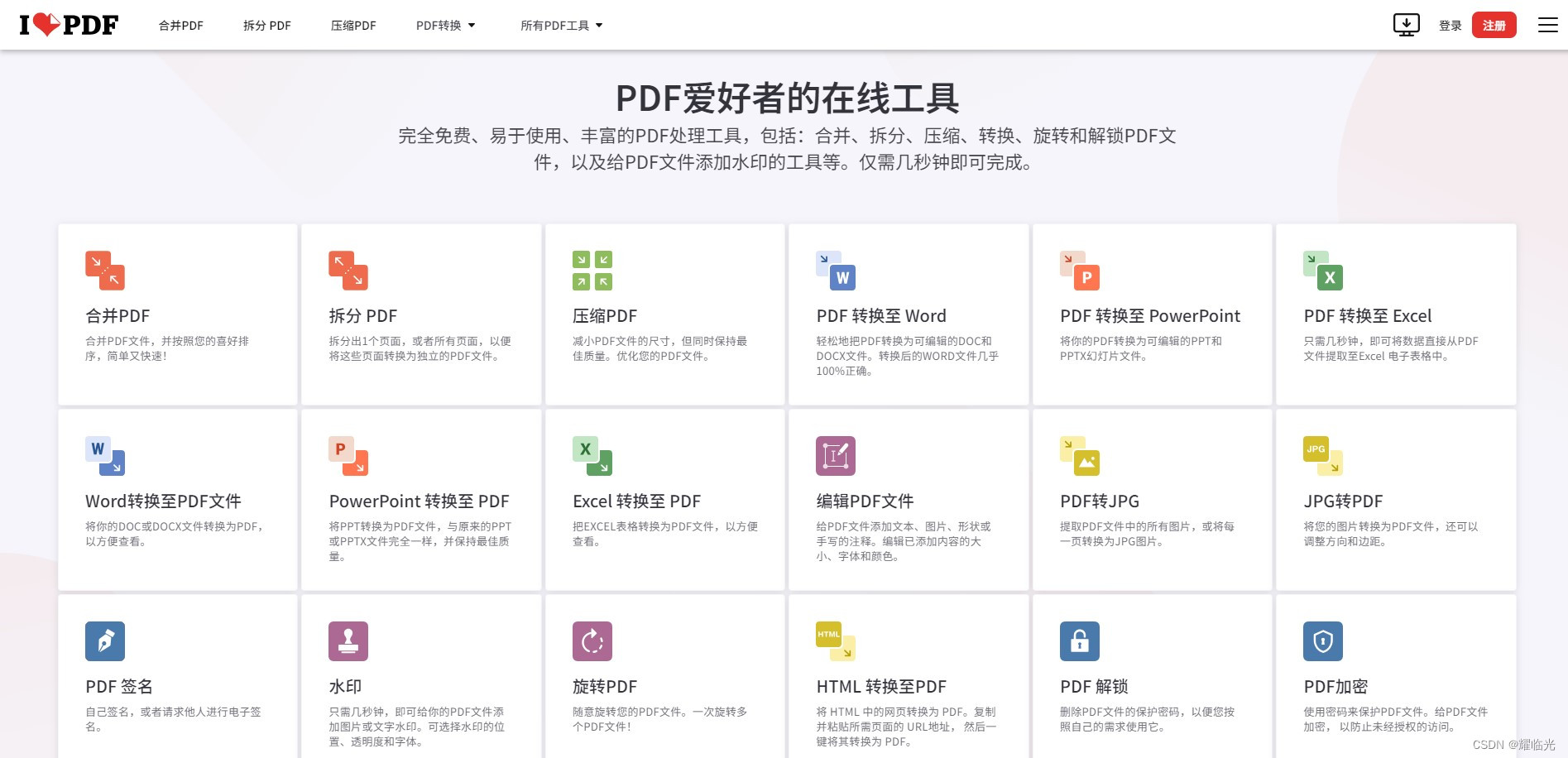Click description starting 减小PDF文件的尺寸
The width and height of the screenshot is (1568, 758).
tap(660, 348)
